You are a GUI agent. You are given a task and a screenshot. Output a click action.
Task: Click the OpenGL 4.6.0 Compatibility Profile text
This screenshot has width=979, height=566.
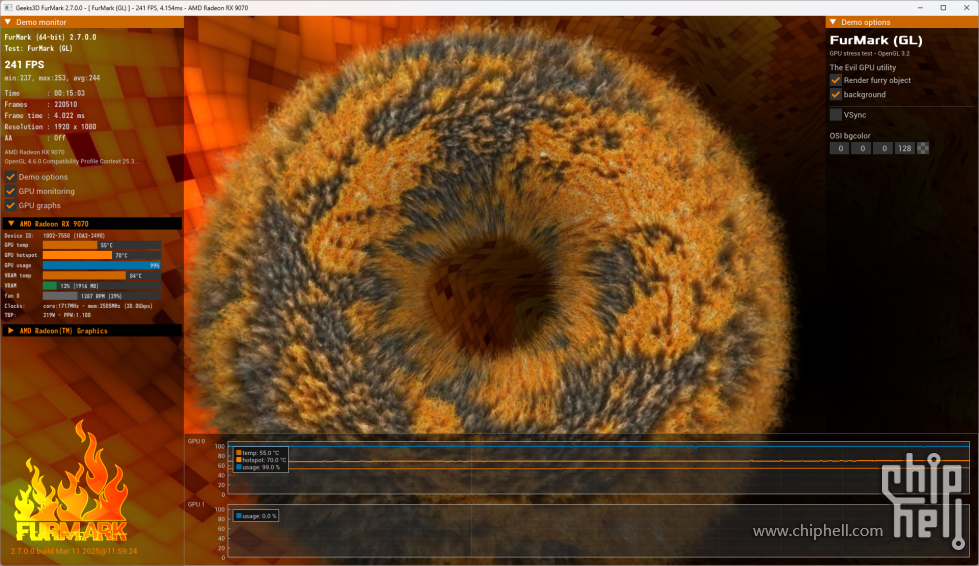click(72, 162)
